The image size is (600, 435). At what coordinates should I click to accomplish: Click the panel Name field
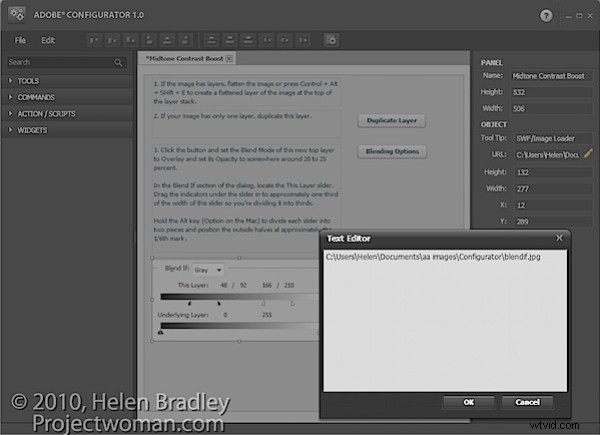[x=551, y=76]
